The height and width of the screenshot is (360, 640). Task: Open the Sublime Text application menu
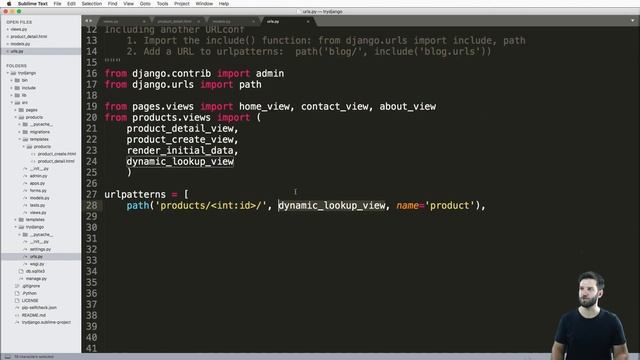(x=33, y=4)
